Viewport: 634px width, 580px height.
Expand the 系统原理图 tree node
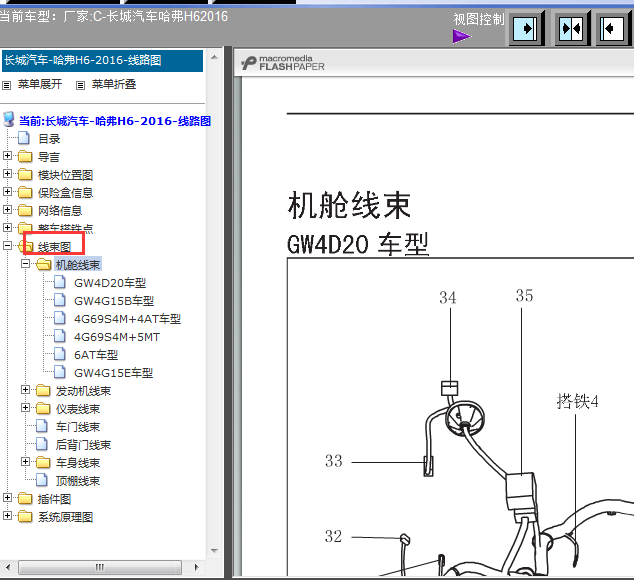click(x=7, y=516)
